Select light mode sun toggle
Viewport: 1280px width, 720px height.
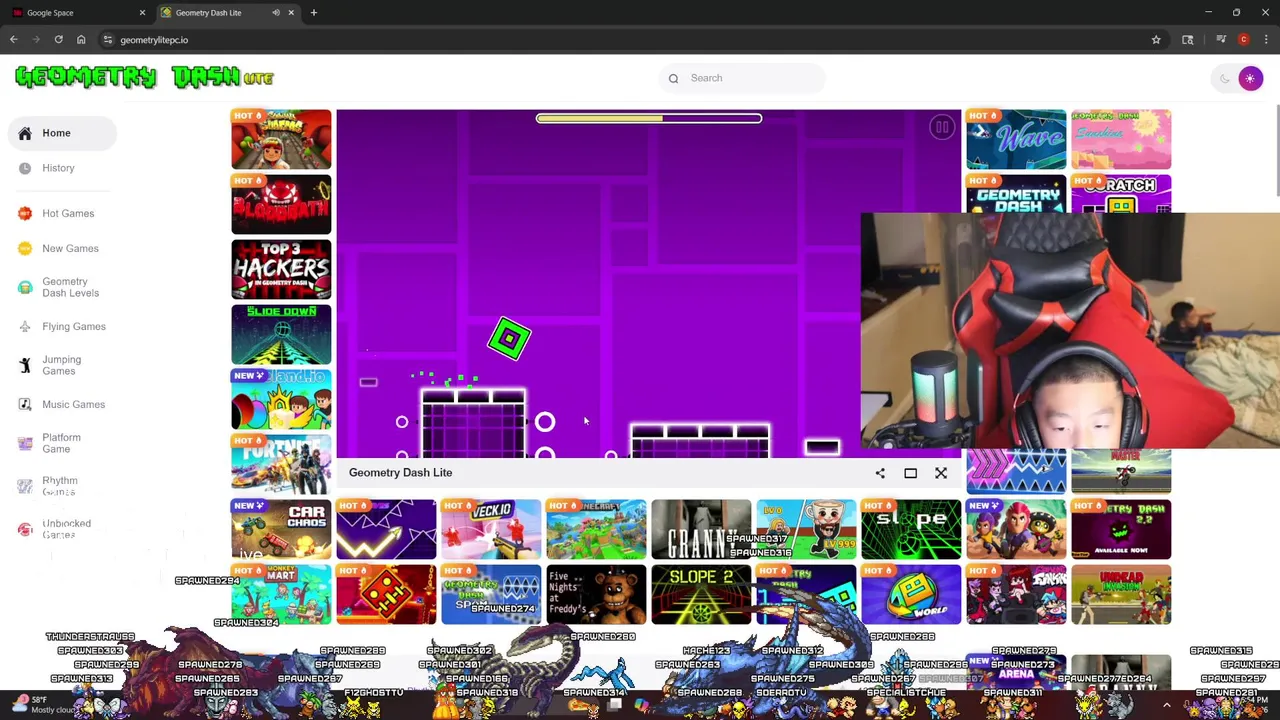point(1250,78)
